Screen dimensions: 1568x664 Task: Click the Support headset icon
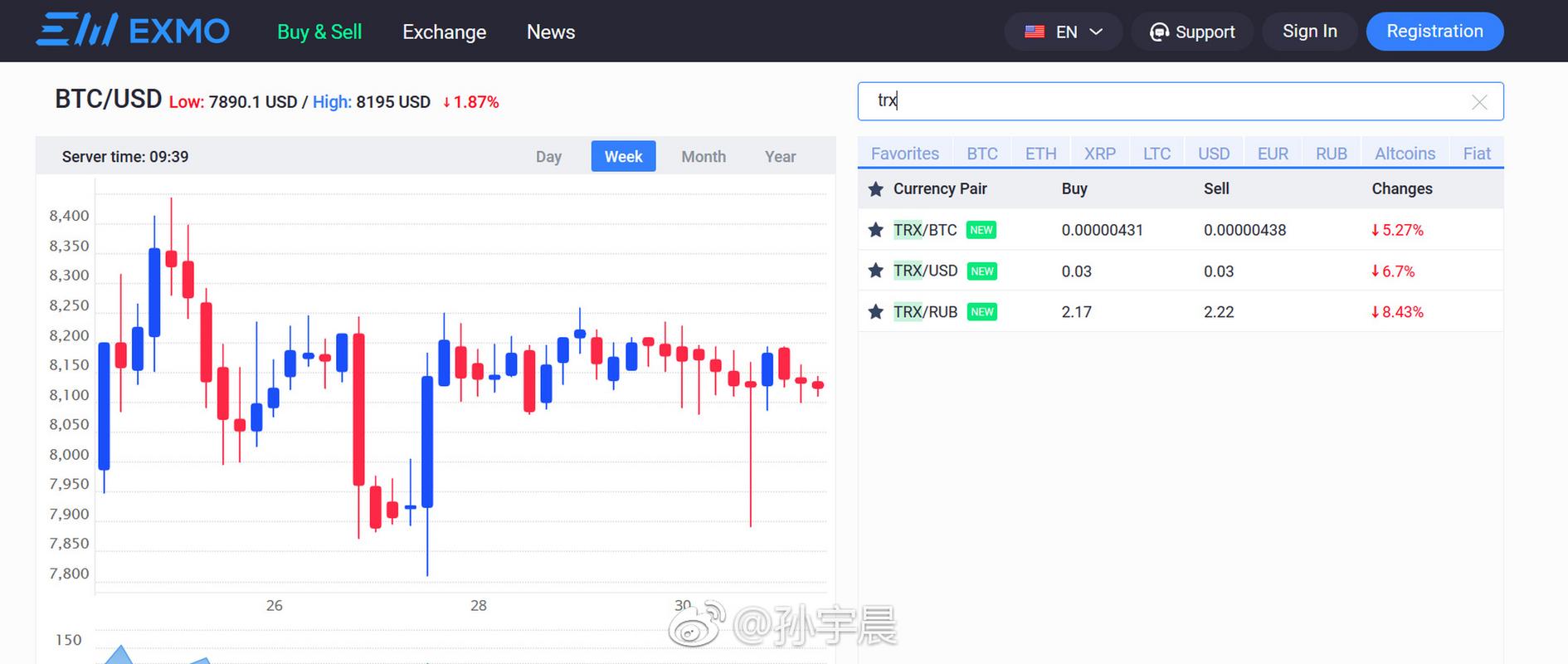[x=1159, y=32]
